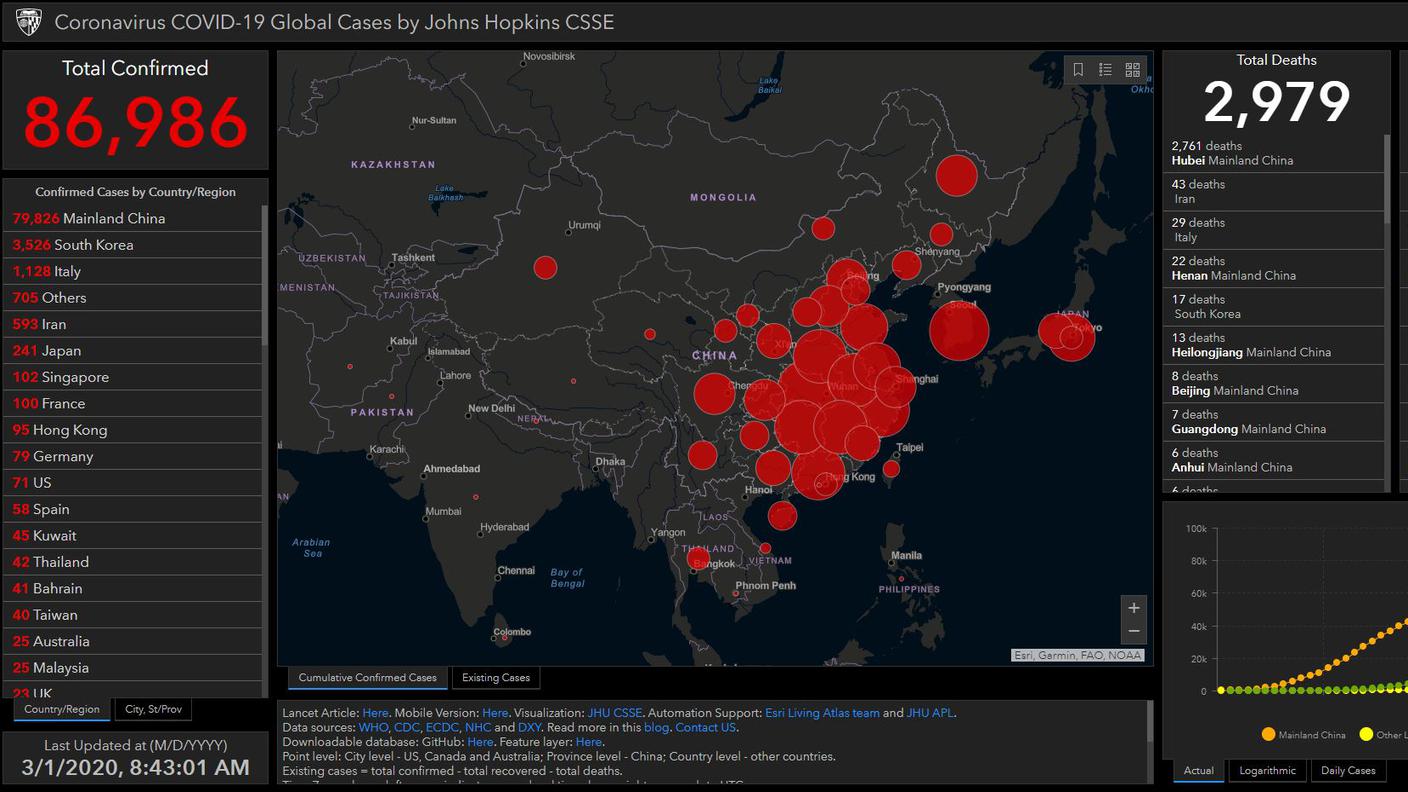Open the Lancet Article 'Here' link
1408x792 pixels.
pos(375,713)
